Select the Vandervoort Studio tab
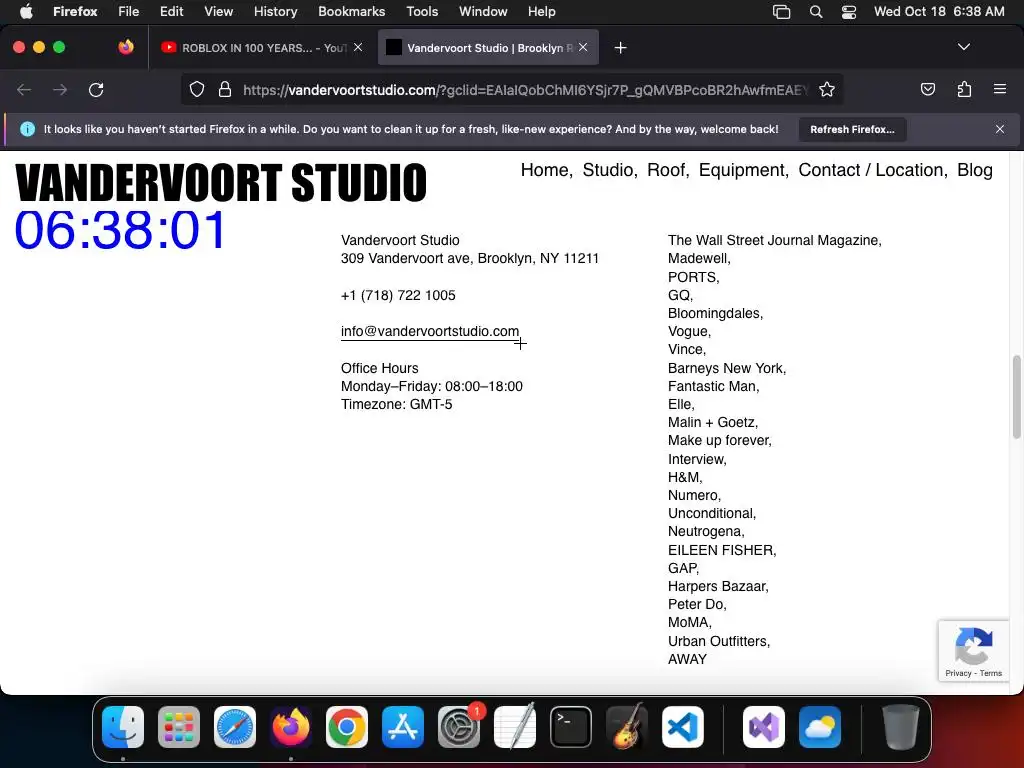Screen dimensions: 1024x768 pyautogui.click(x=488, y=48)
